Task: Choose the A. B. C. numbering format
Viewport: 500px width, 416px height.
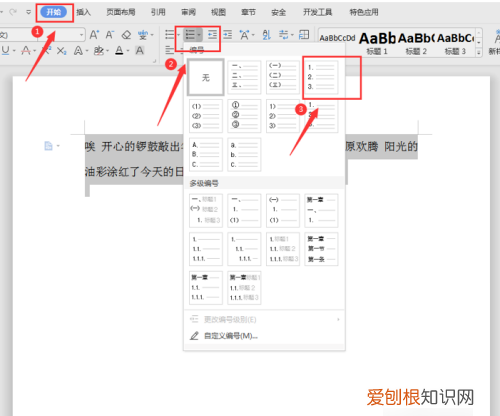Action: [206, 155]
